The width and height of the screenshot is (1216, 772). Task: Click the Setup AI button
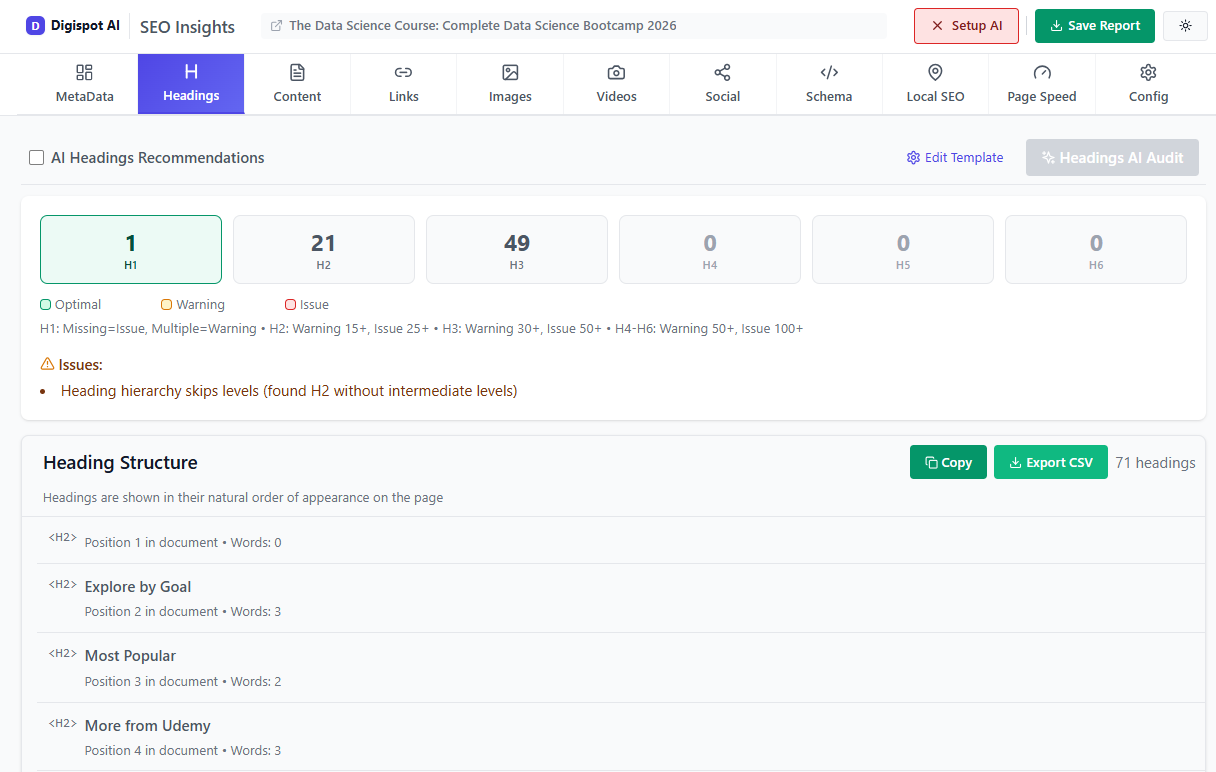966,26
